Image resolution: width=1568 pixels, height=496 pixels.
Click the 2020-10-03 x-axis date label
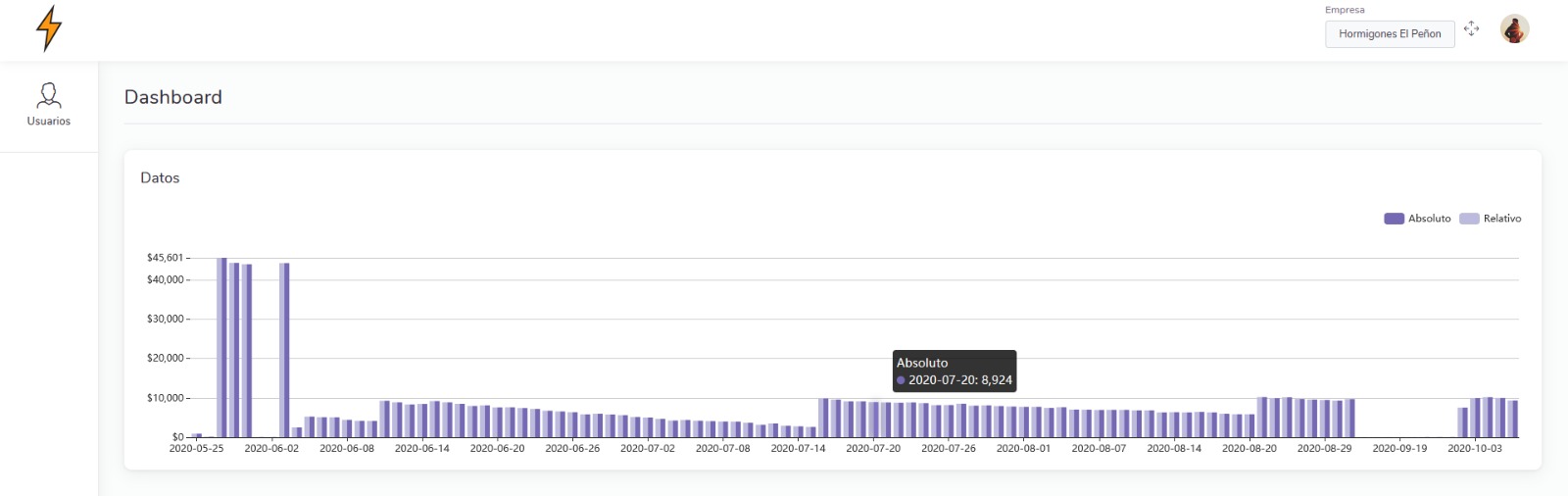[x=1475, y=448]
